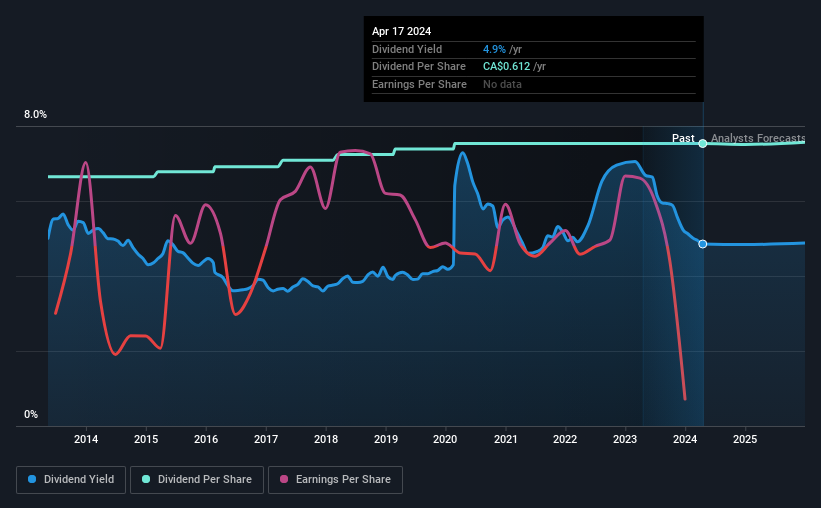Select the teal dividend per share data point marker

(703, 143)
